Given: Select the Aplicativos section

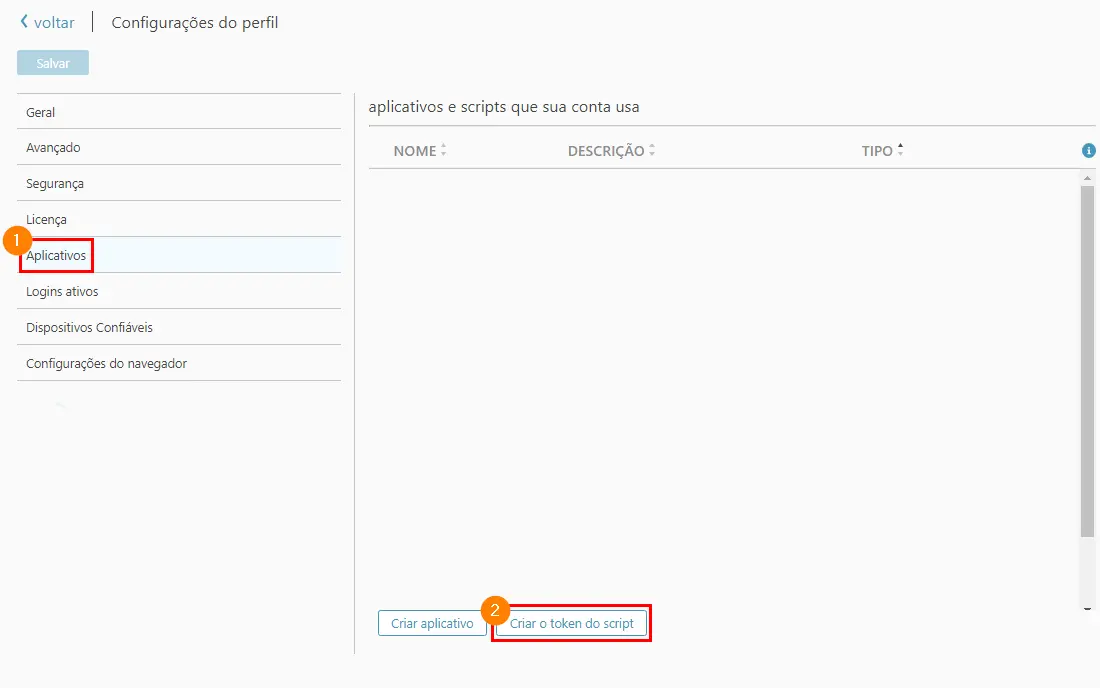Looking at the screenshot, I should [x=179, y=255].
